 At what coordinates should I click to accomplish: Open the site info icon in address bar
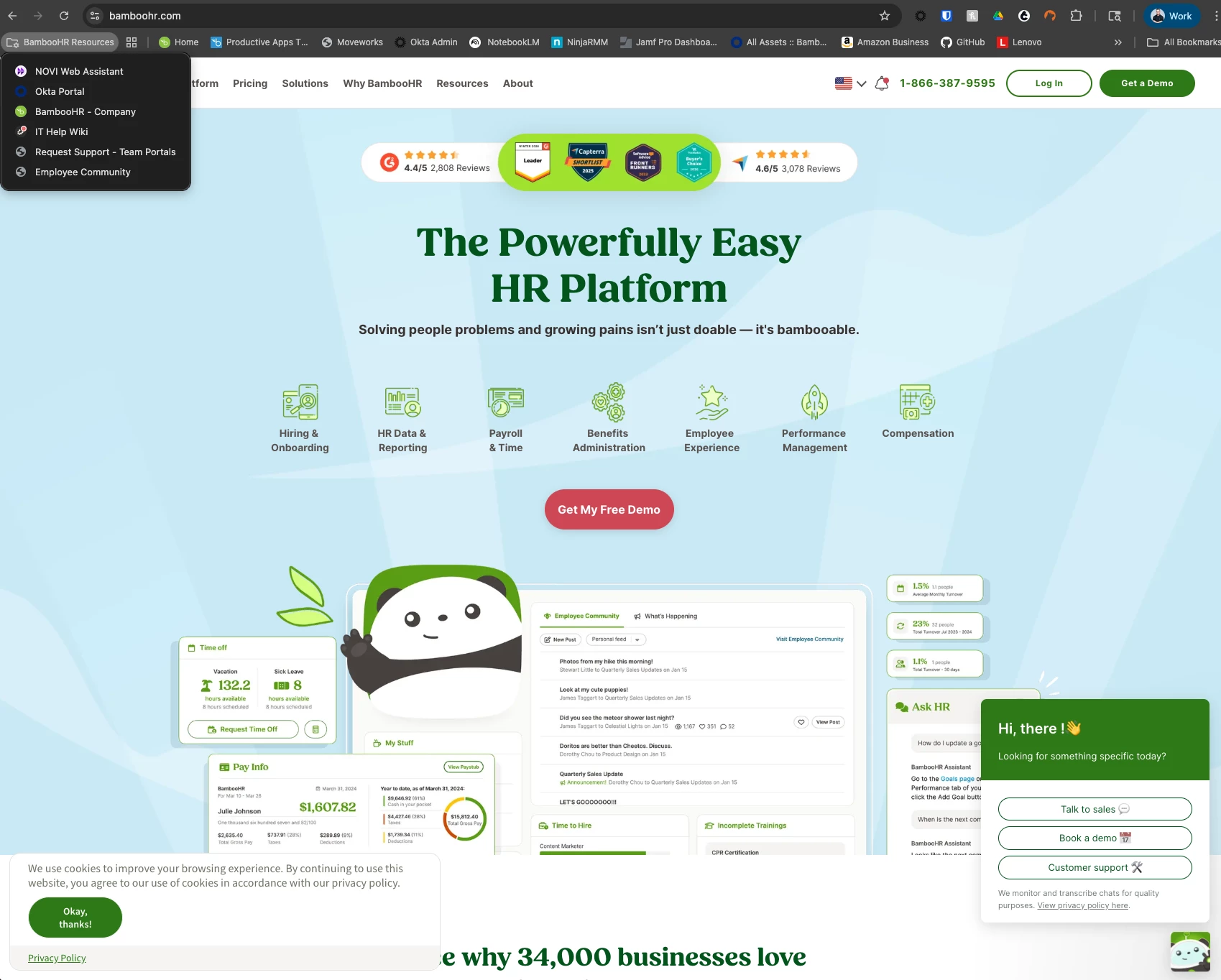(x=95, y=16)
